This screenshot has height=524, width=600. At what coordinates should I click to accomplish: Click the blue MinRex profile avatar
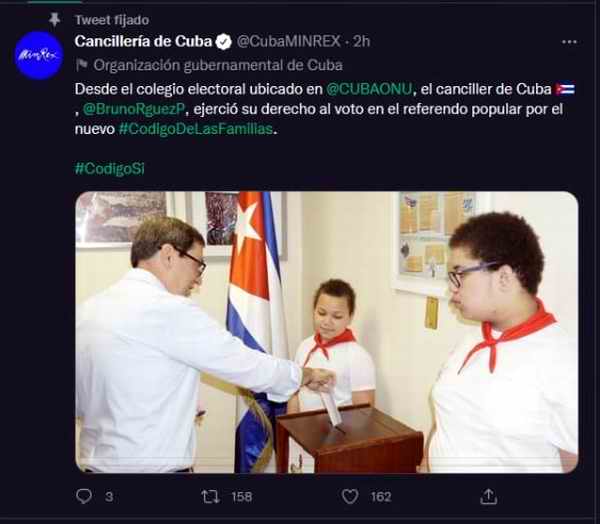tap(39, 56)
